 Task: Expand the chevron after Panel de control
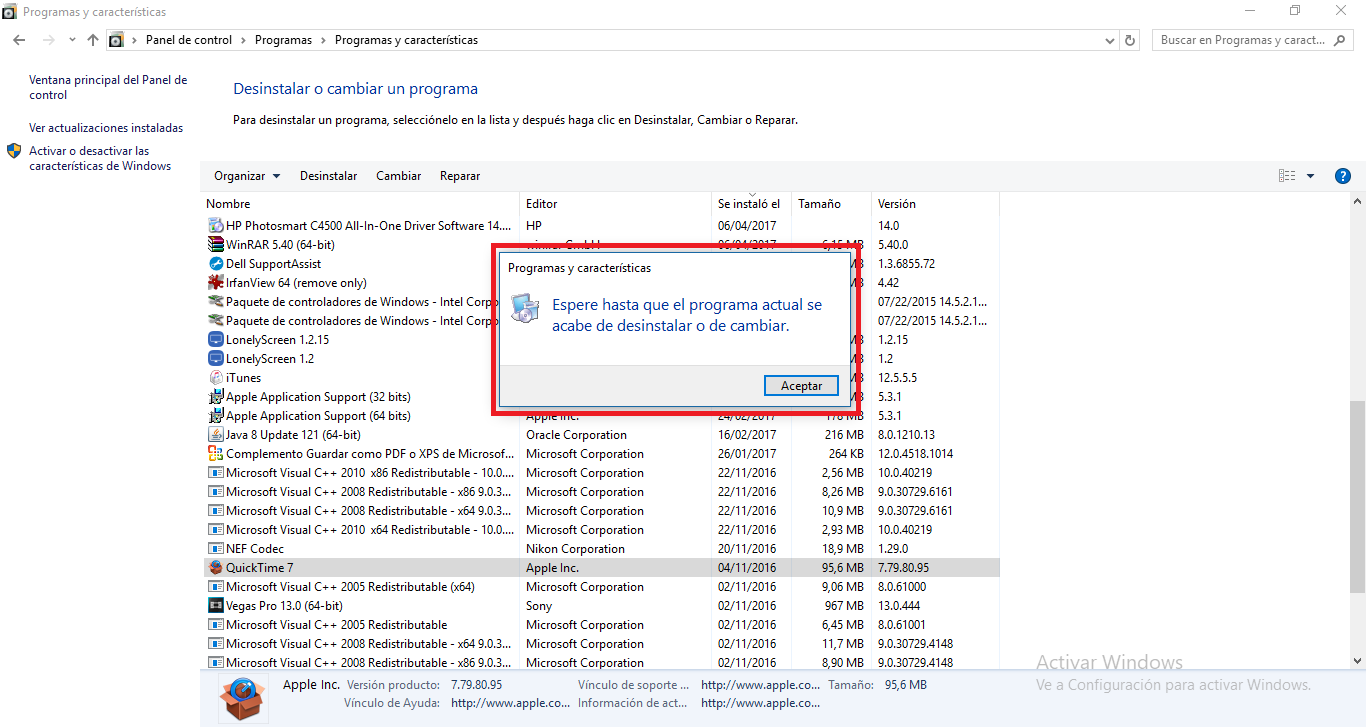pos(243,40)
